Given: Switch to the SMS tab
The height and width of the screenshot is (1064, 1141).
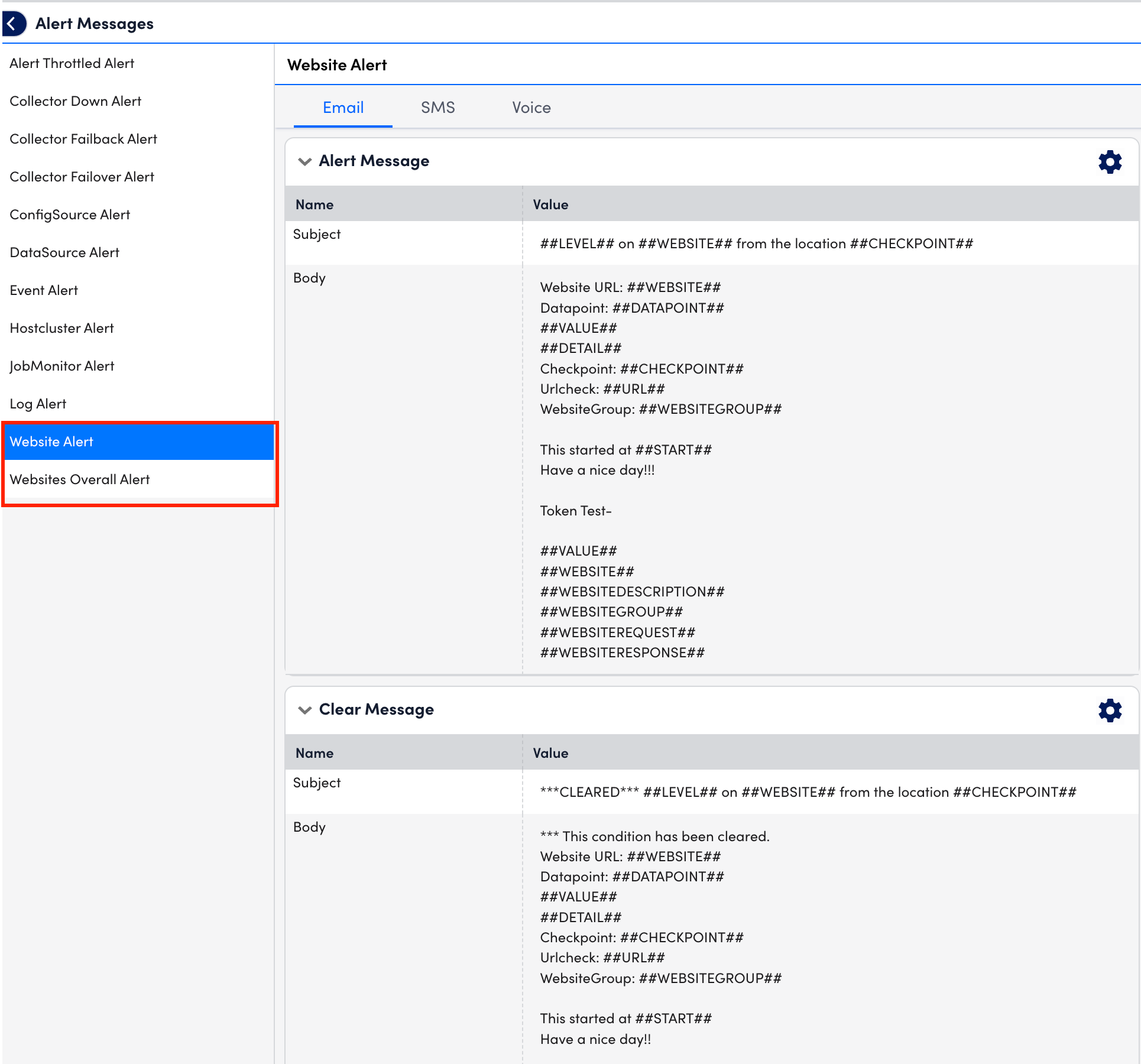Looking at the screenshot, I should coord(437,108).
